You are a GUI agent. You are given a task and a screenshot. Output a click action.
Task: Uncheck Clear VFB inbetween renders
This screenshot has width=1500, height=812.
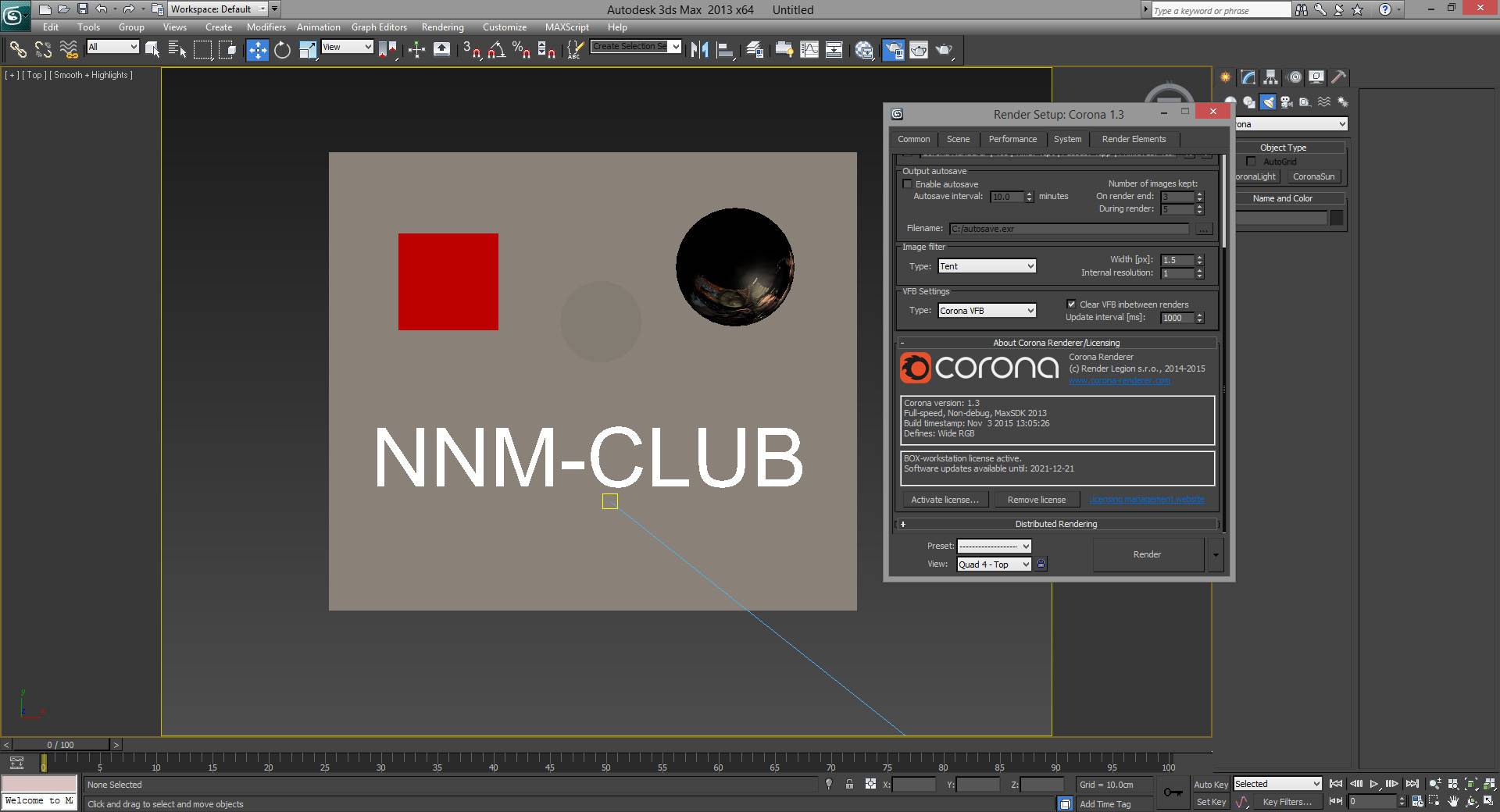coord(1071,304)
